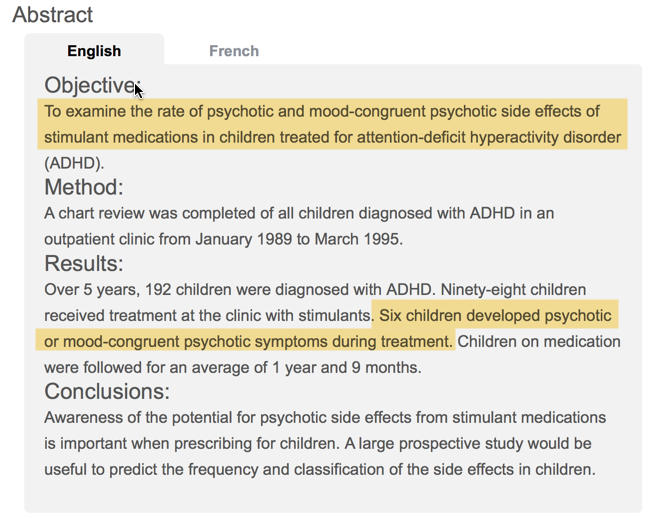
Task: Click the Results heading
Action: coord(83,264)
